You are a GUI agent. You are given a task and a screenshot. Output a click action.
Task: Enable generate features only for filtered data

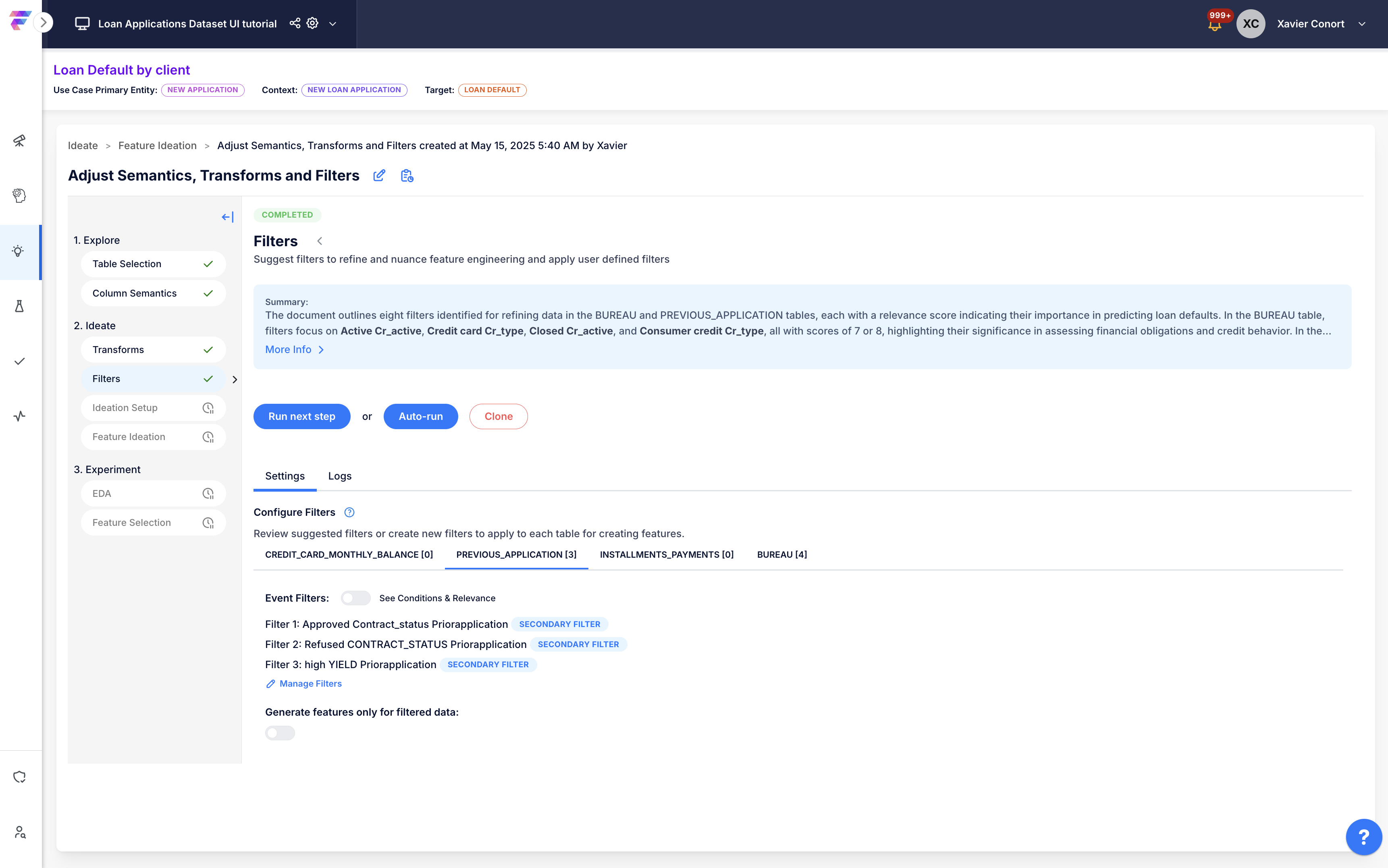click(x=280, y=733)
